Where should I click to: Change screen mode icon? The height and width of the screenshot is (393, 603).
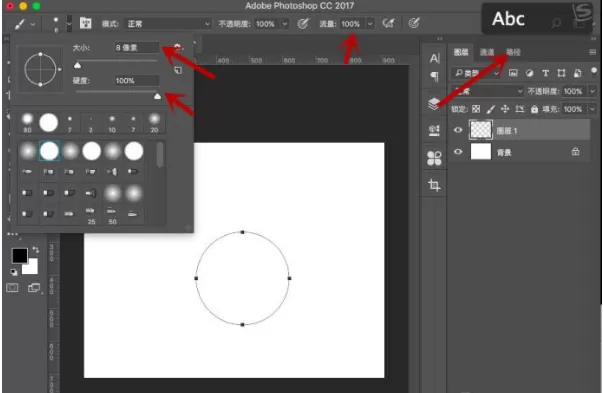pyautogui.click(x=34, y=287)
